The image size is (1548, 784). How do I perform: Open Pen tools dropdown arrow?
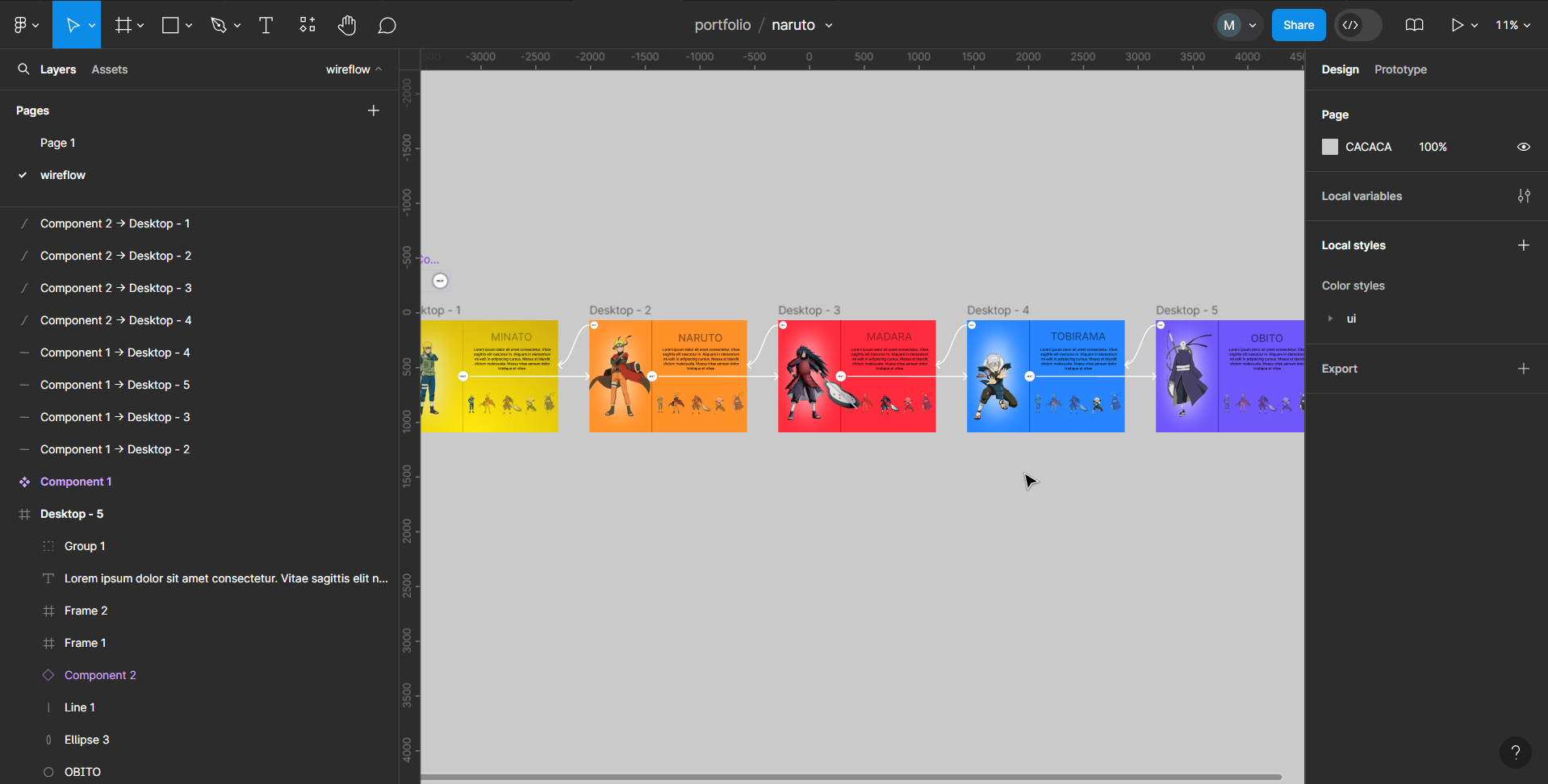tap(237, 25)
